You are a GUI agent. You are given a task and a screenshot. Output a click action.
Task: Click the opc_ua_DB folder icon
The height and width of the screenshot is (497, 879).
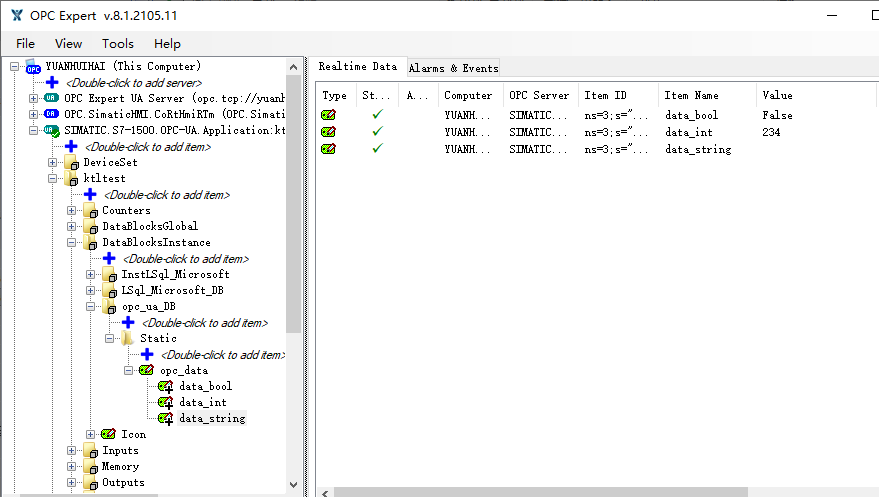(x=110, y=307)
